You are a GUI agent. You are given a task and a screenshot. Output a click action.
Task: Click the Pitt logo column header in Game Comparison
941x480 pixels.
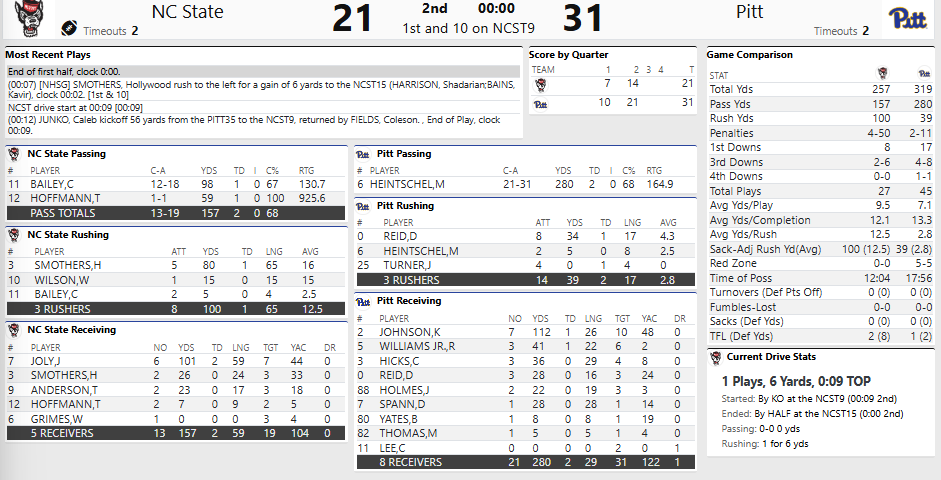[x=923, y=74]
